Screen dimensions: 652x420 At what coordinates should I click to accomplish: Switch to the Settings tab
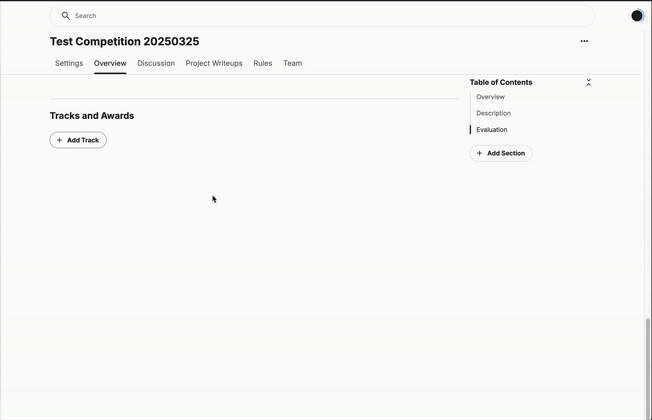point(69,63)
